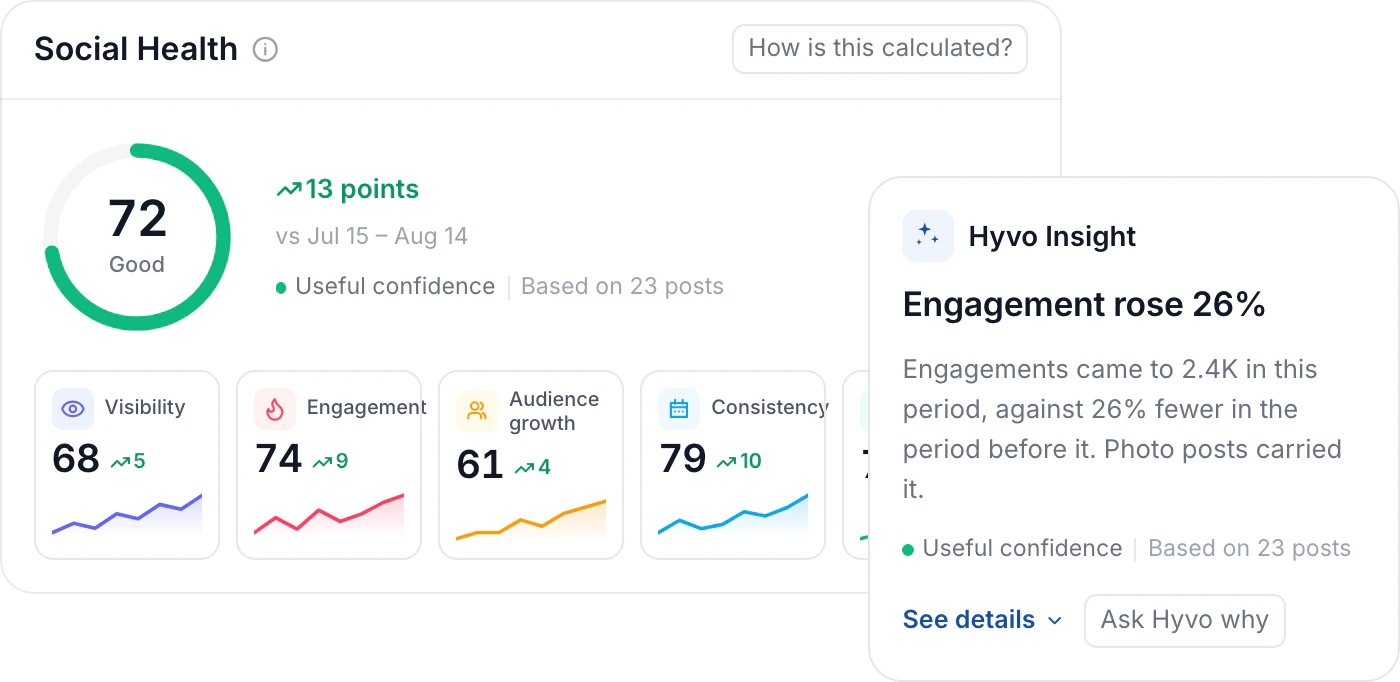Open the 'How is this calculated?' explanation

[x=880, y=48]
